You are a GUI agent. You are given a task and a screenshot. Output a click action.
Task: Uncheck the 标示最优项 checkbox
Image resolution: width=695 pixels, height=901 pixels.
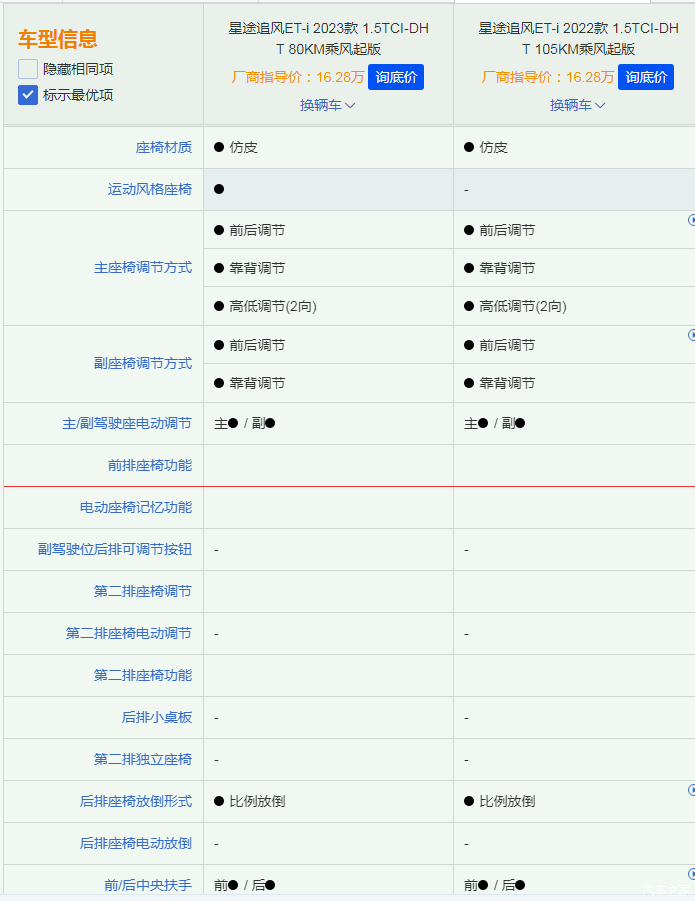pos(28,95)
